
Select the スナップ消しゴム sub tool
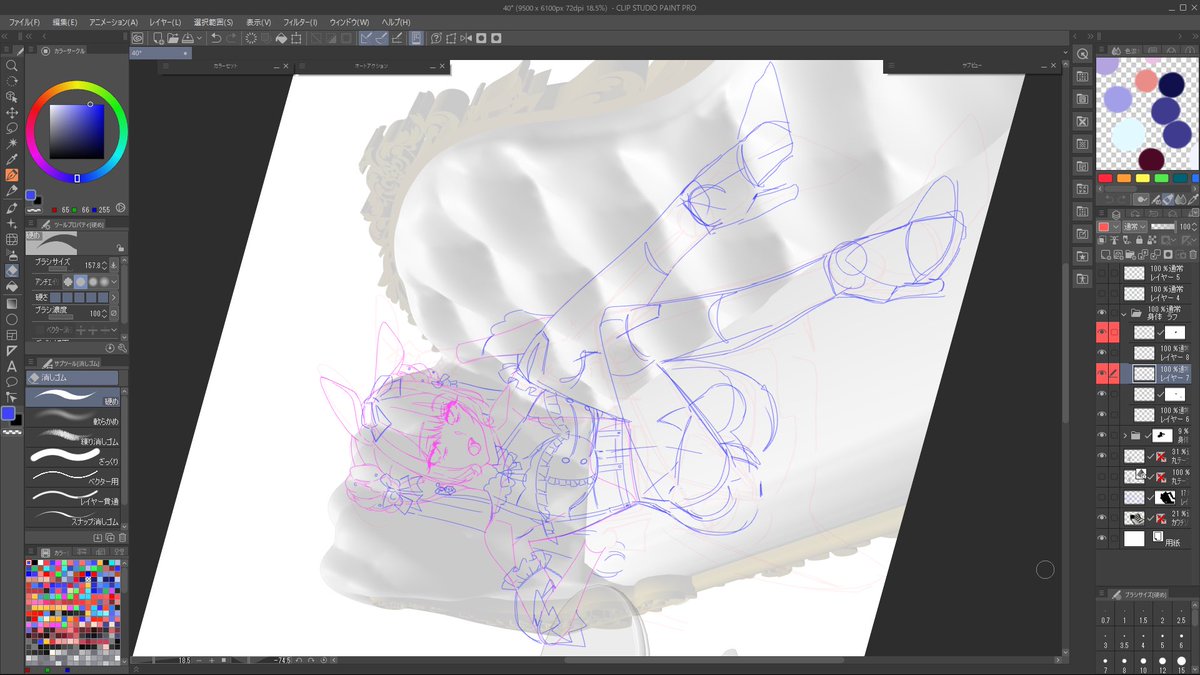tap(75, 519)
